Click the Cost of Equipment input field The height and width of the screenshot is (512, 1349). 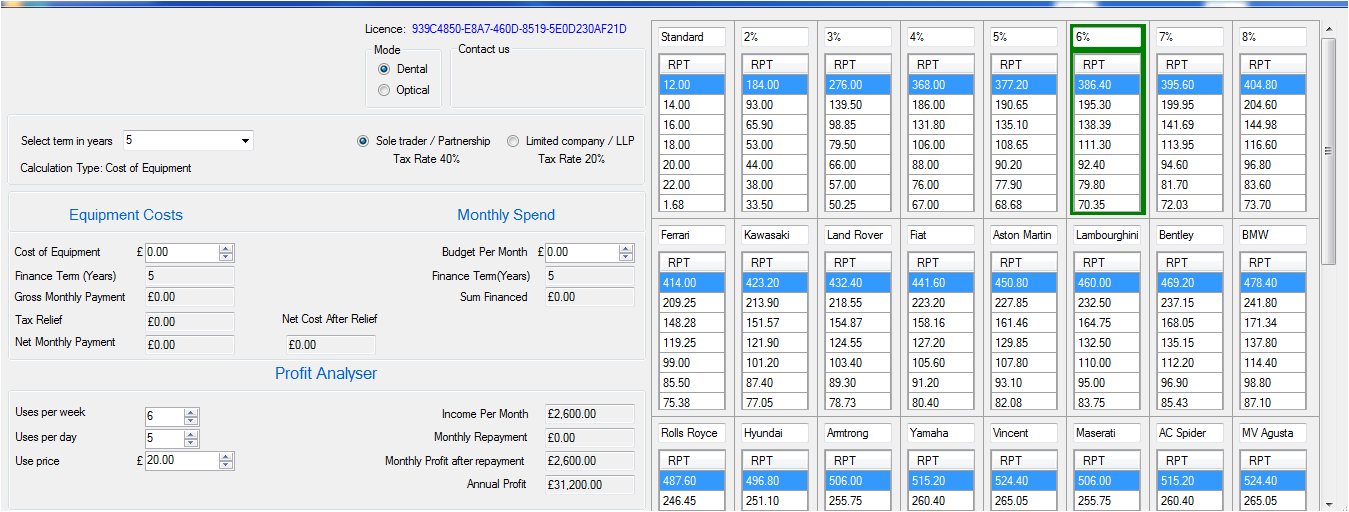pos(182,253)
